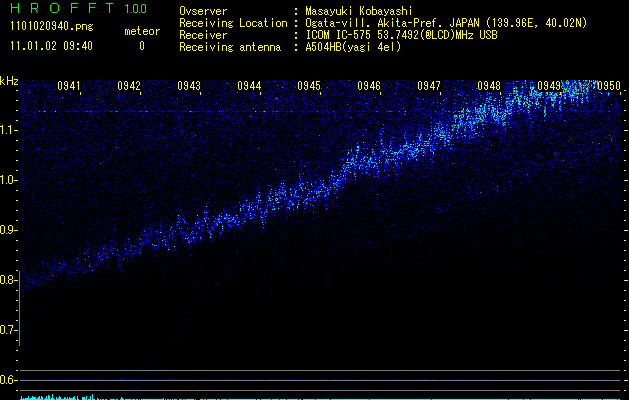Click the 1.1 kHz axis label
Screen dimensions: 629x400
click(x=8, y=130)
